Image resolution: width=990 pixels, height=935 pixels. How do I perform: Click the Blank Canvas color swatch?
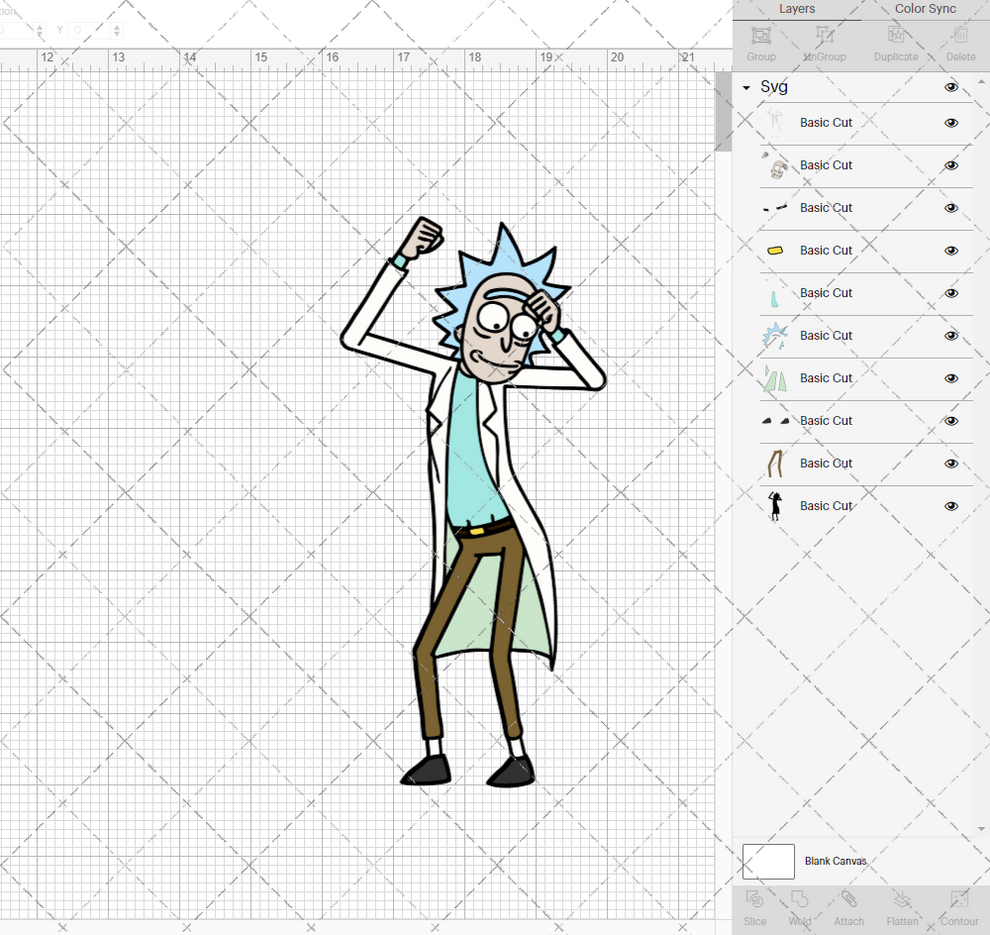click(x=767, y=861)
